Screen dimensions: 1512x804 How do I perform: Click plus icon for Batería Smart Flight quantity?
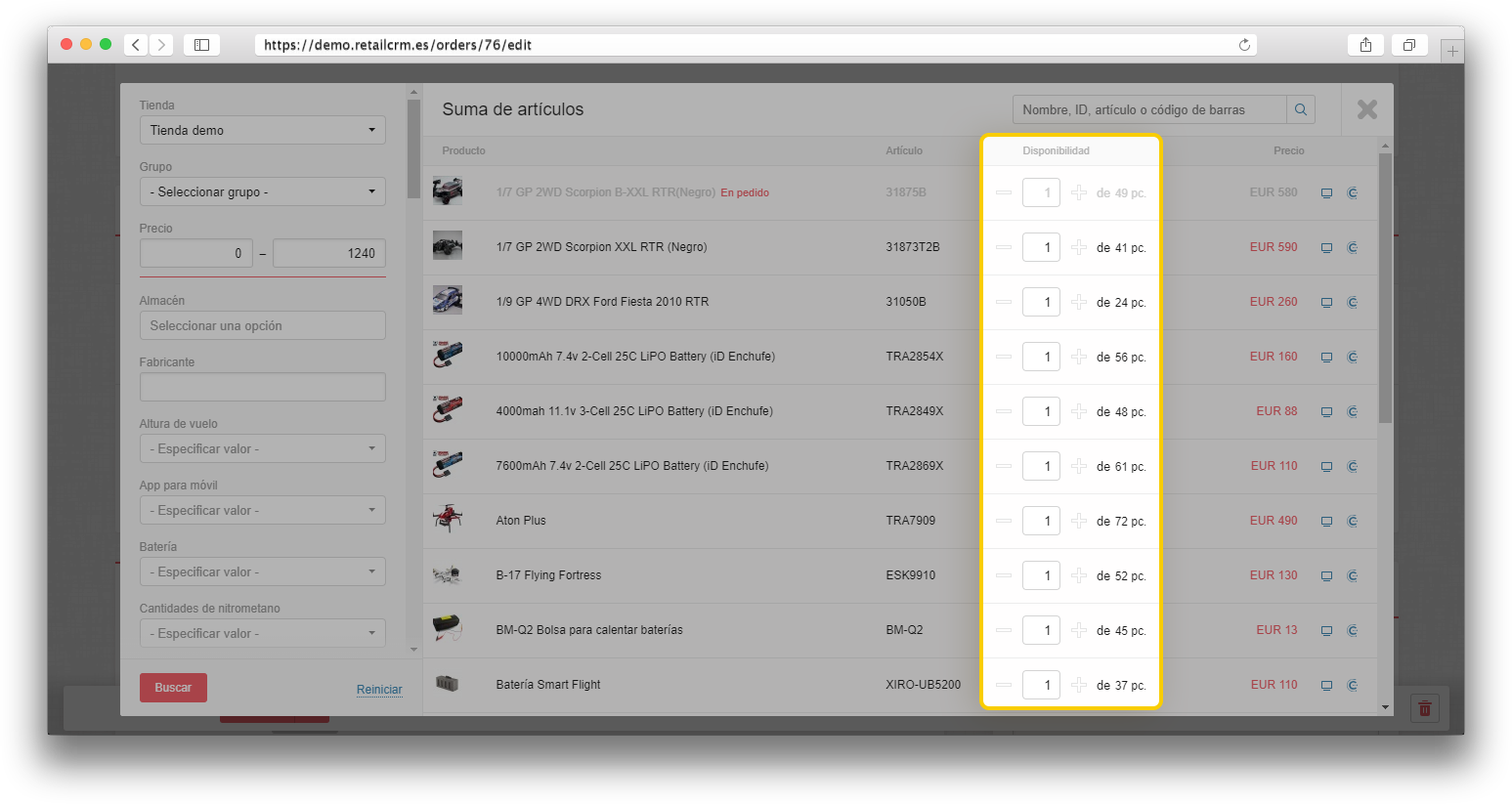pos(1079,685)
